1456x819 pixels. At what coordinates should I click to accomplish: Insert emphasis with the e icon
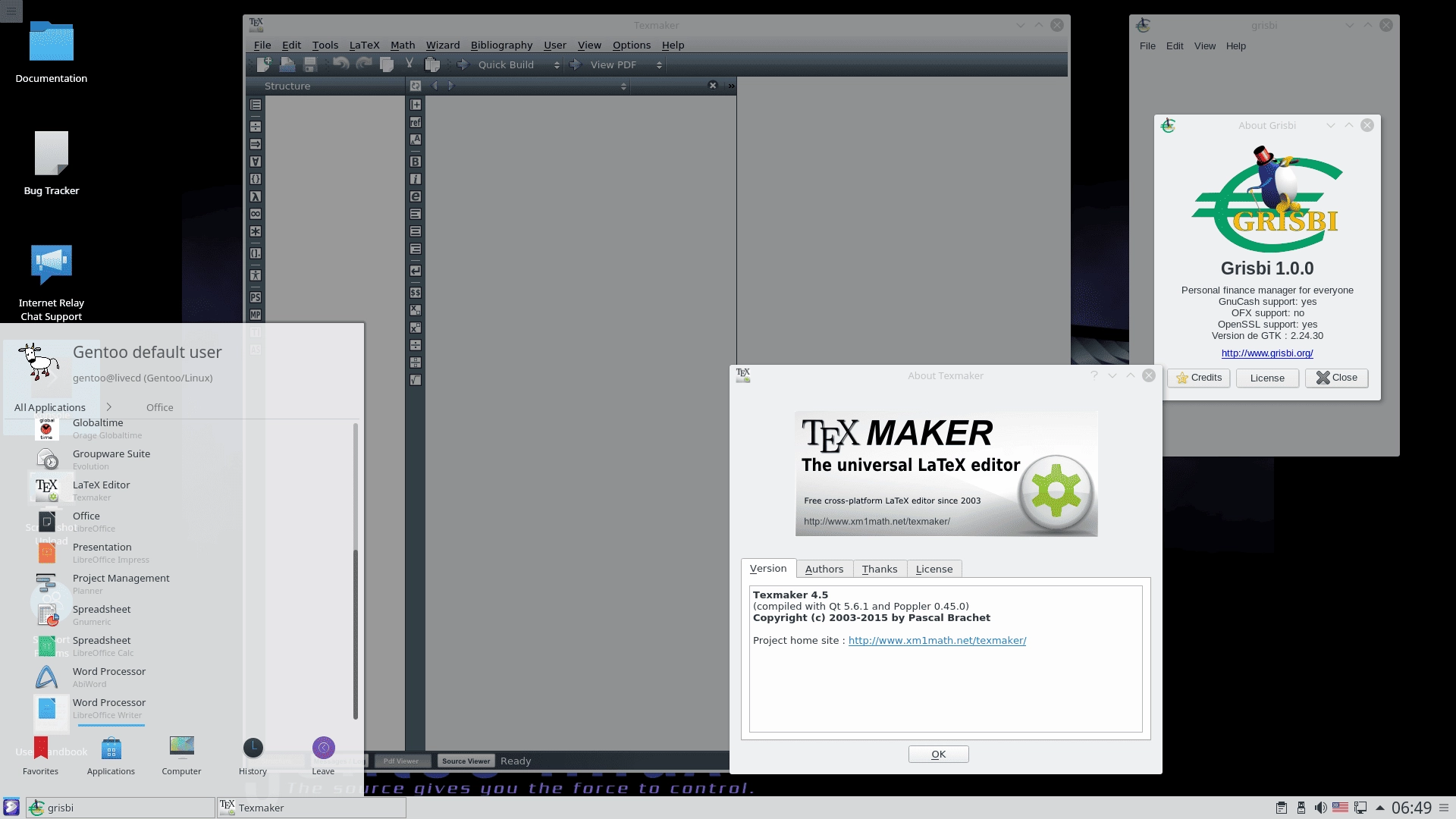click(416, 196)
